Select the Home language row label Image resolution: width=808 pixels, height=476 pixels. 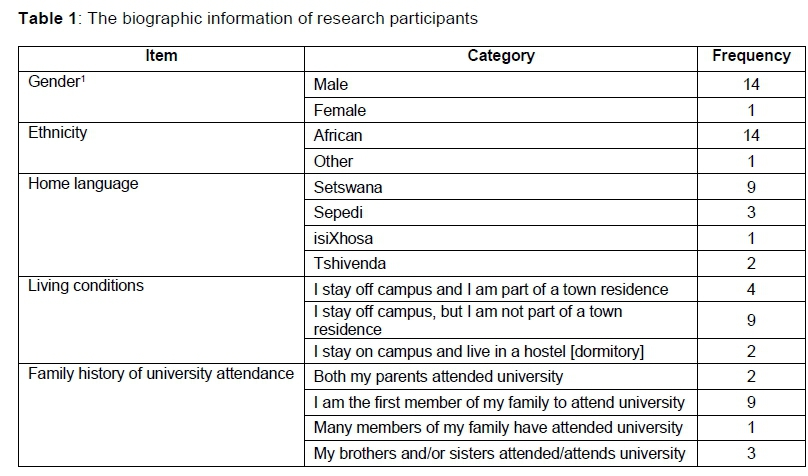pos(83,184)
